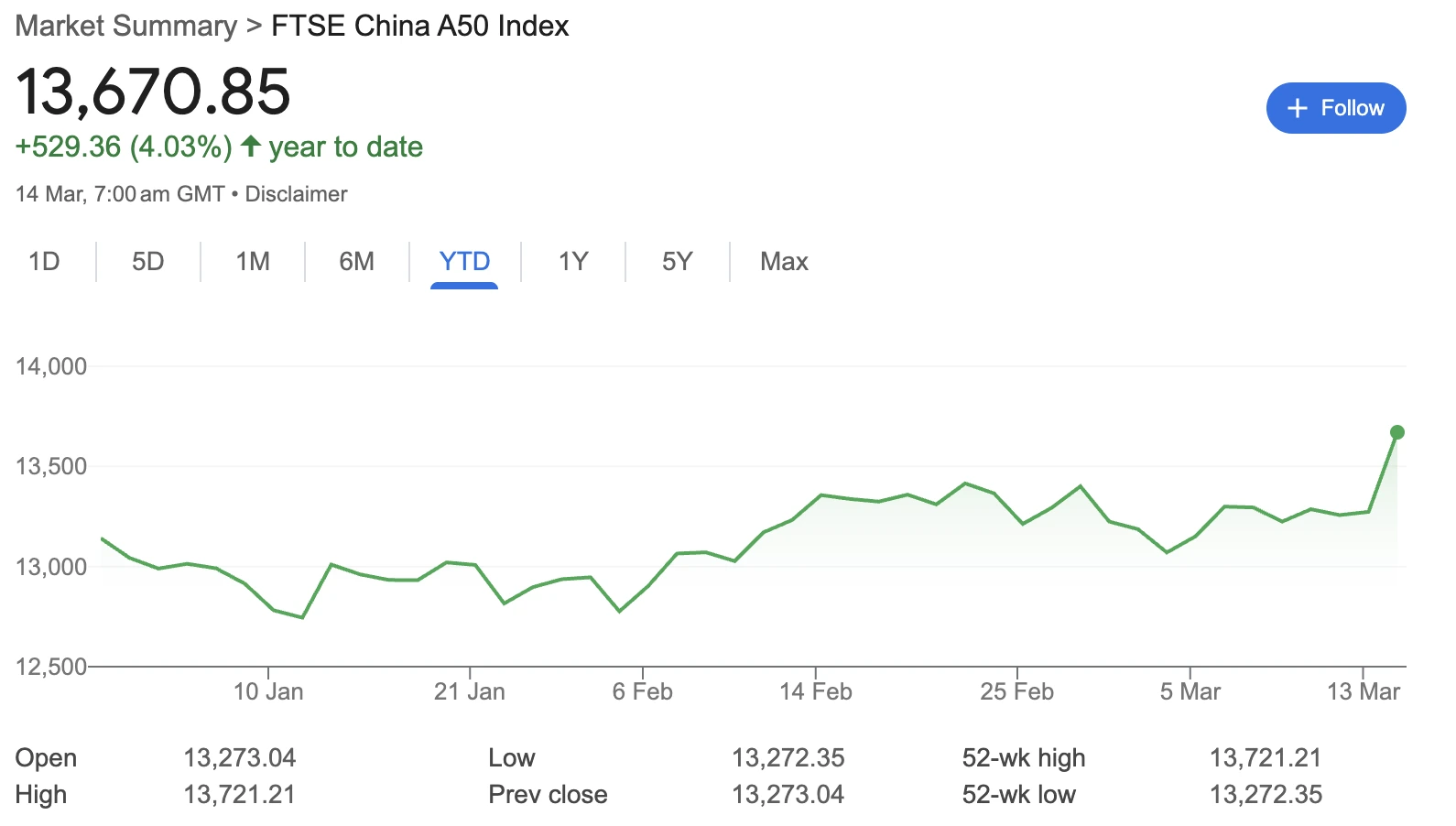Click the green up arrow icon
1456x826 pixels.
pyautogui.click(x=251, y=146)
